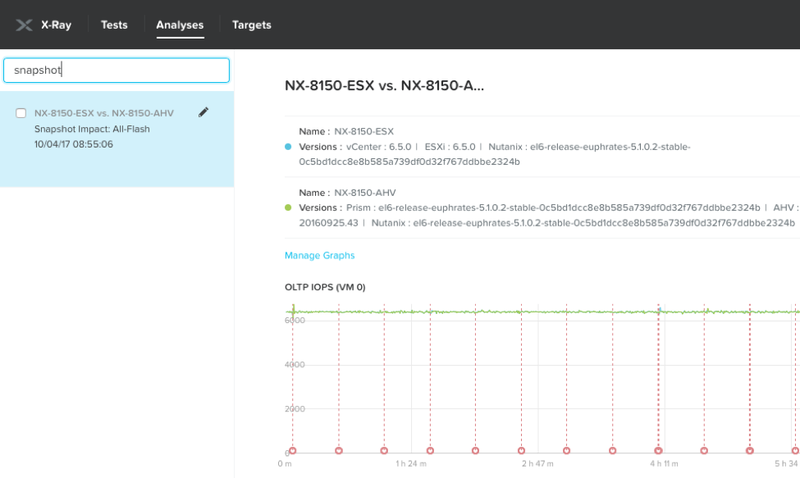Viewport: 800px width, 478px height.
Task: Click the snapshot marker just left of 2 h 47 m
Action: [521, 450]
